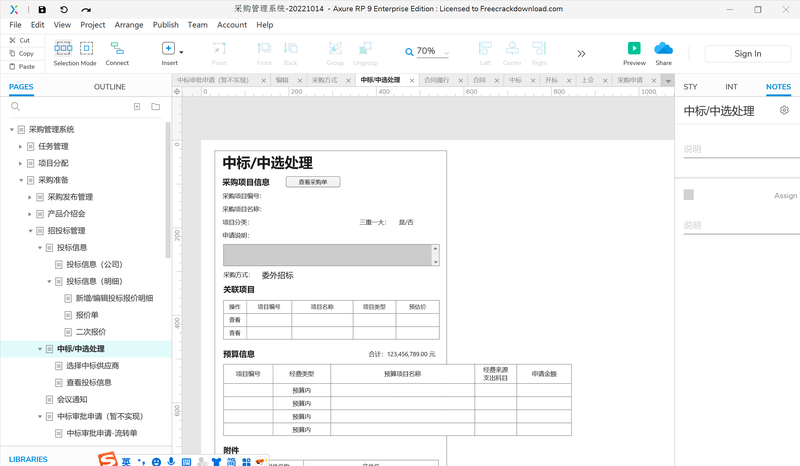Click the ruler origin crosshair icon
This screenshot has width=800, height=466.
177,92
